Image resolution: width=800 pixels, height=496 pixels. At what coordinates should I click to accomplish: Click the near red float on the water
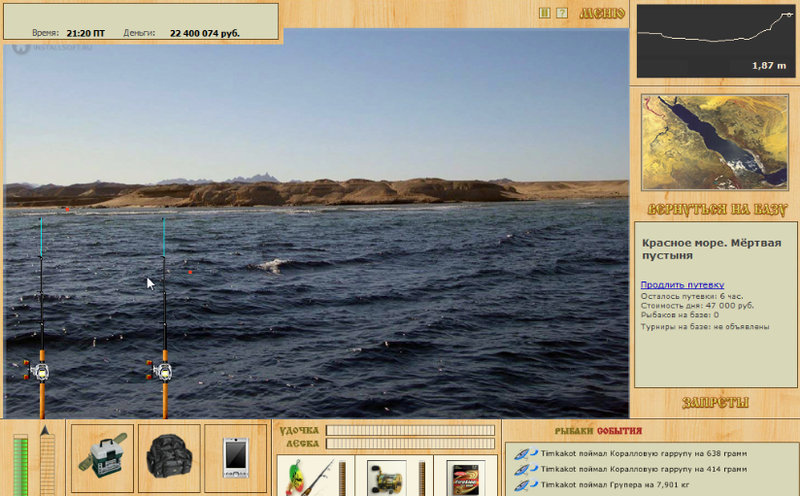190,272
